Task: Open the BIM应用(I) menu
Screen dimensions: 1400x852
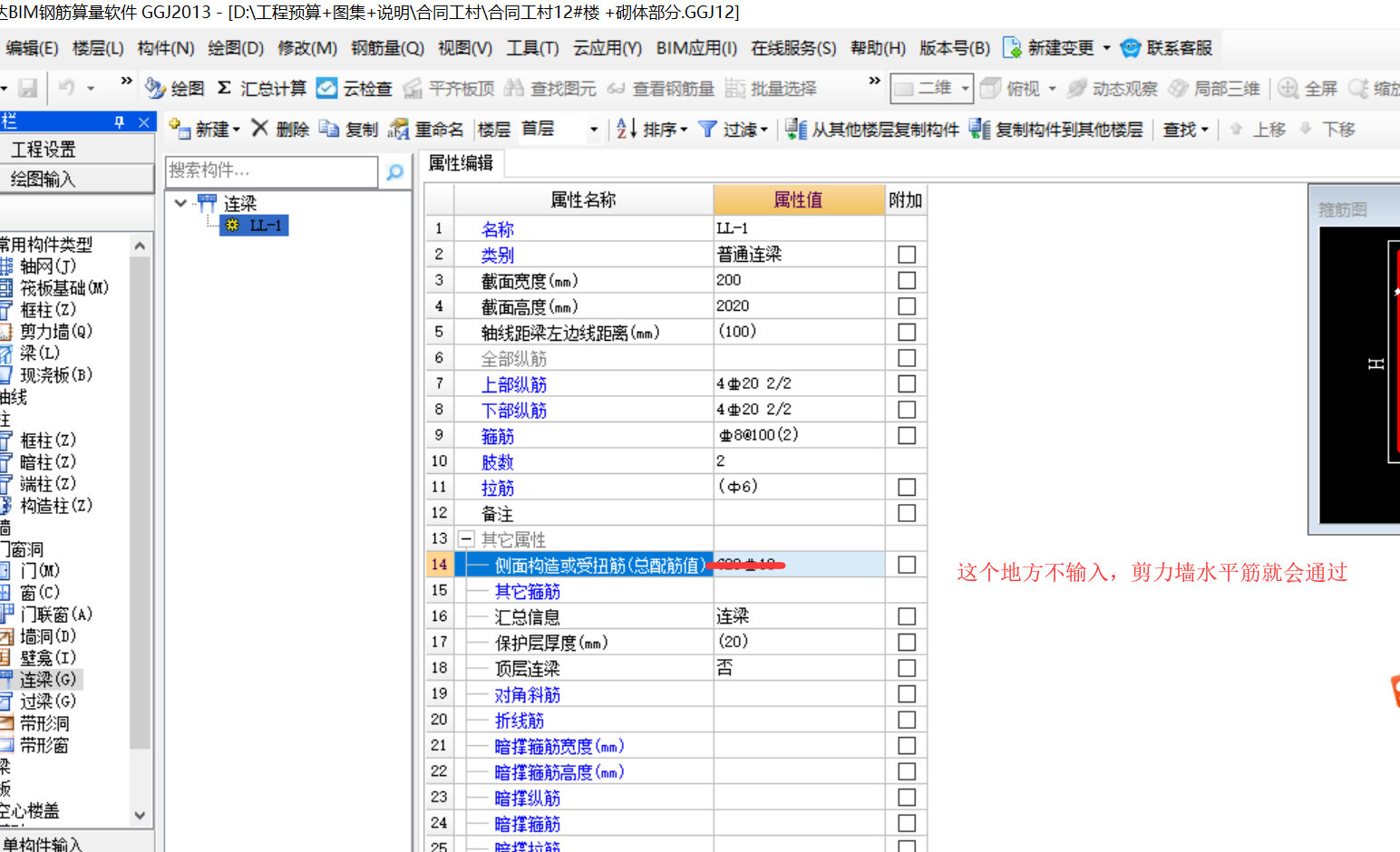Action: point(696,47)
